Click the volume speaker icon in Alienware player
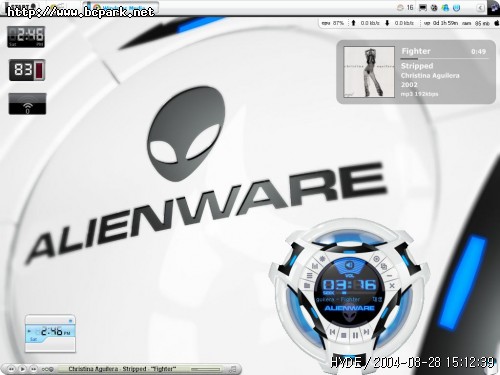This screenshot has width=500, height=375. pyautogui.click(x=349, y=265)
